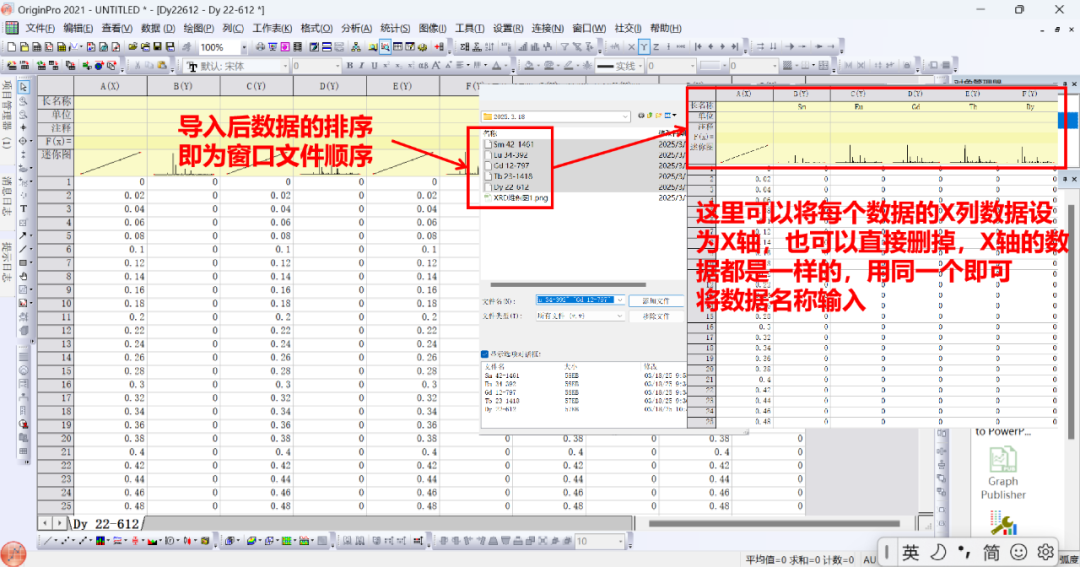Click the Greek symbols αβ icon

(423, 65)
